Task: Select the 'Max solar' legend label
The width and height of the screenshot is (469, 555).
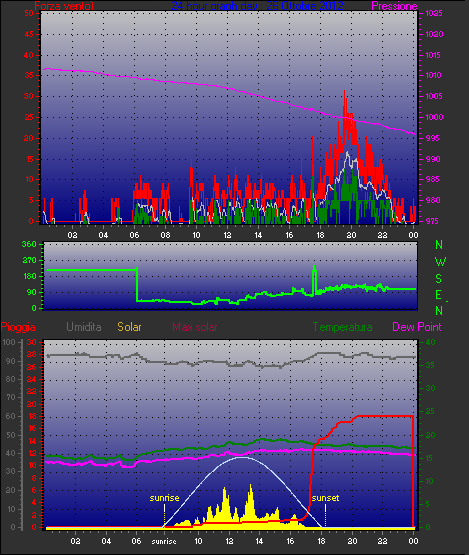Action: [x=195, y=327]
